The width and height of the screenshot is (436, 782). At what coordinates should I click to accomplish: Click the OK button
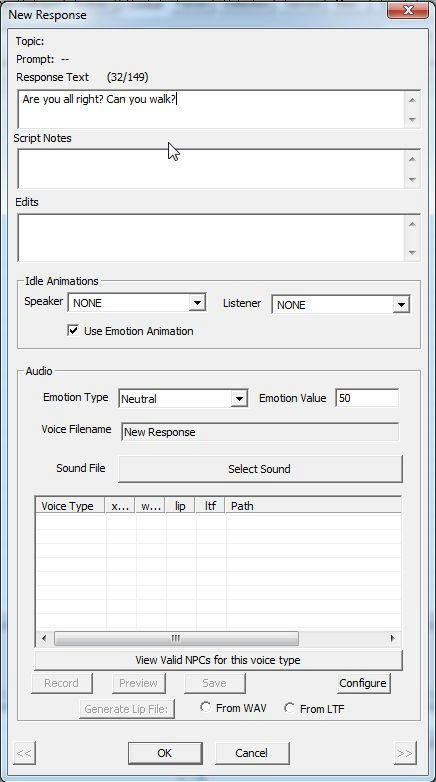(165, 753)
